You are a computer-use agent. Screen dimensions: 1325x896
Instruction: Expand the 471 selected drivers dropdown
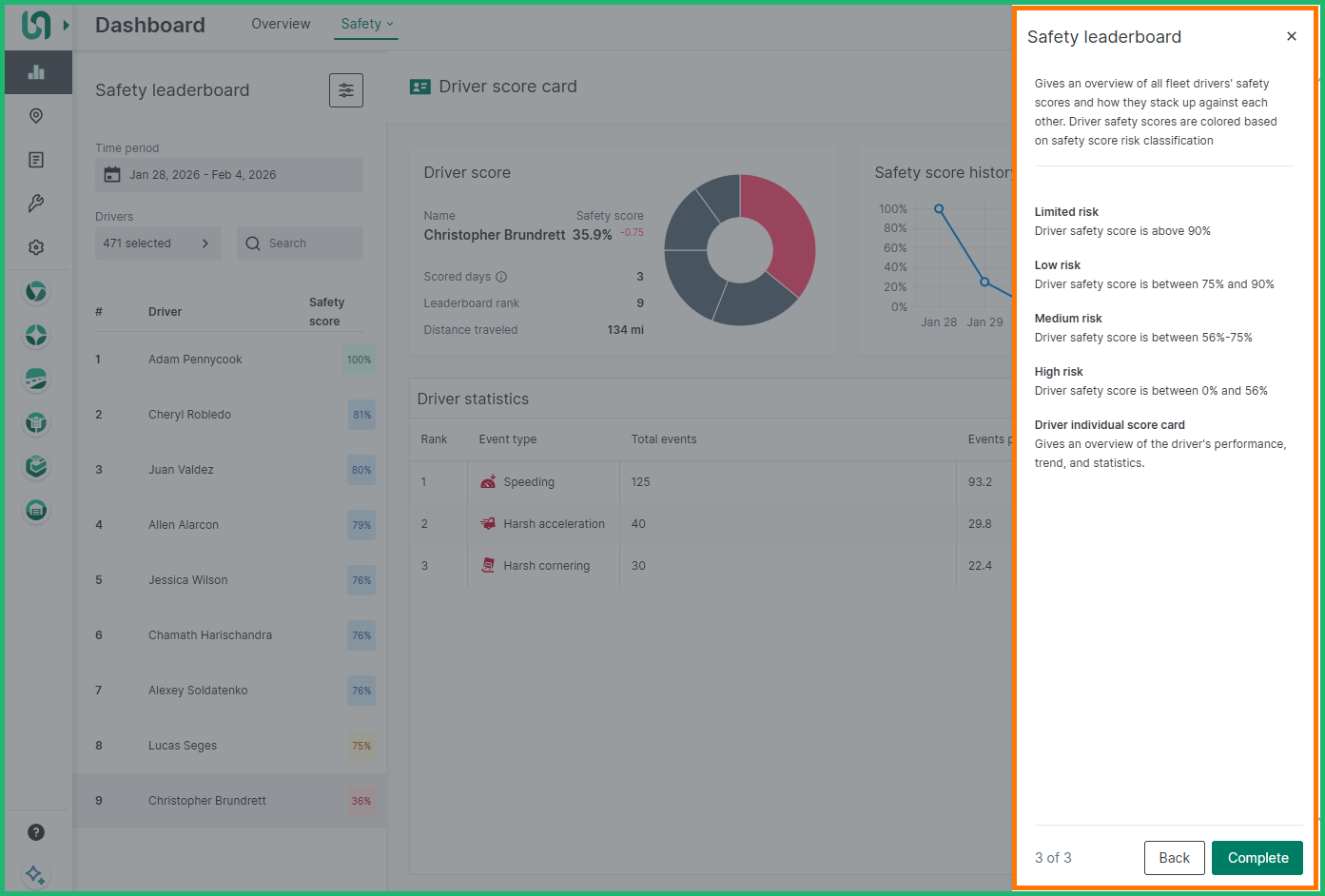tap(158, 243)
